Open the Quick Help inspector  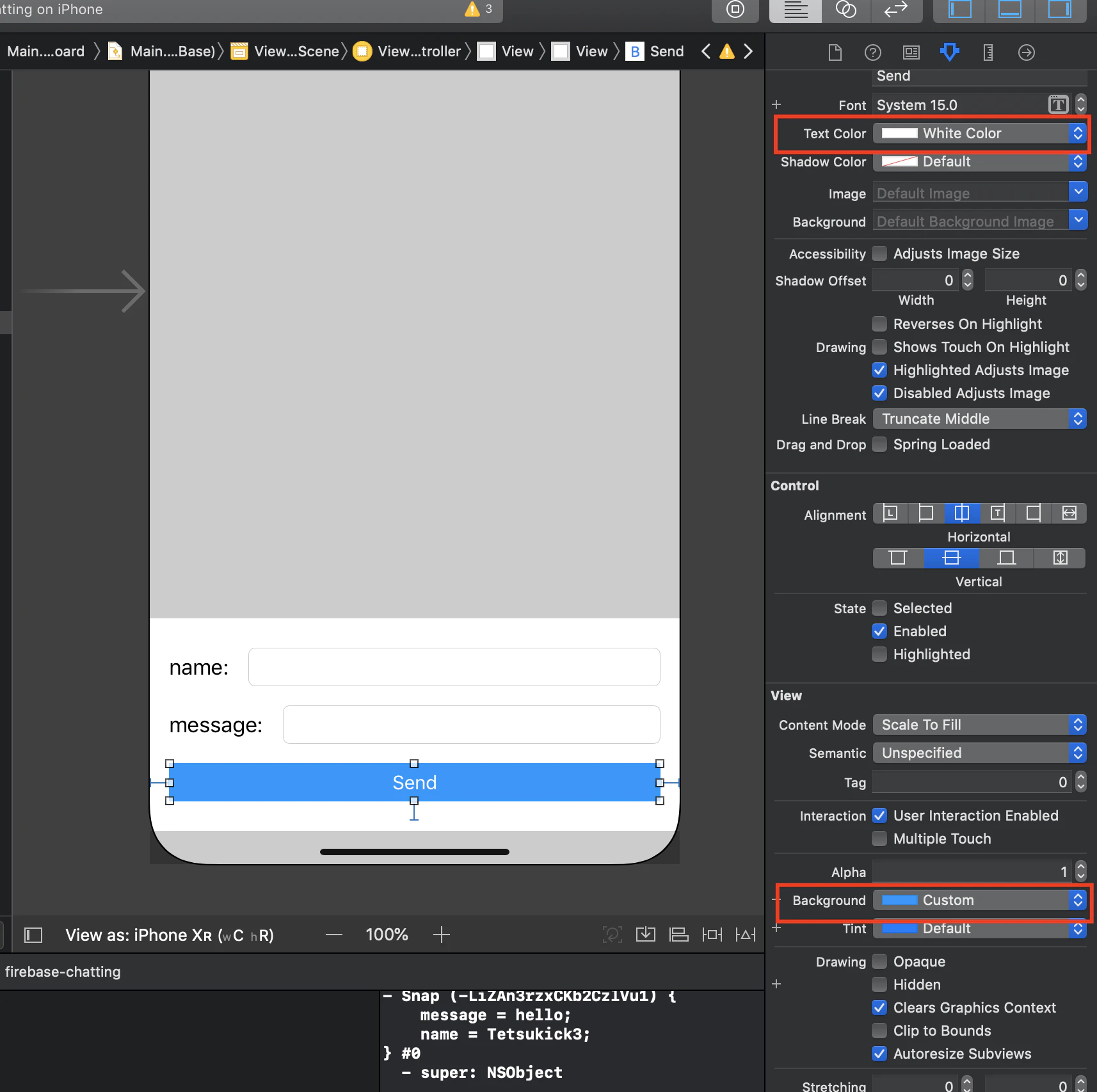[x=873, y=52]
